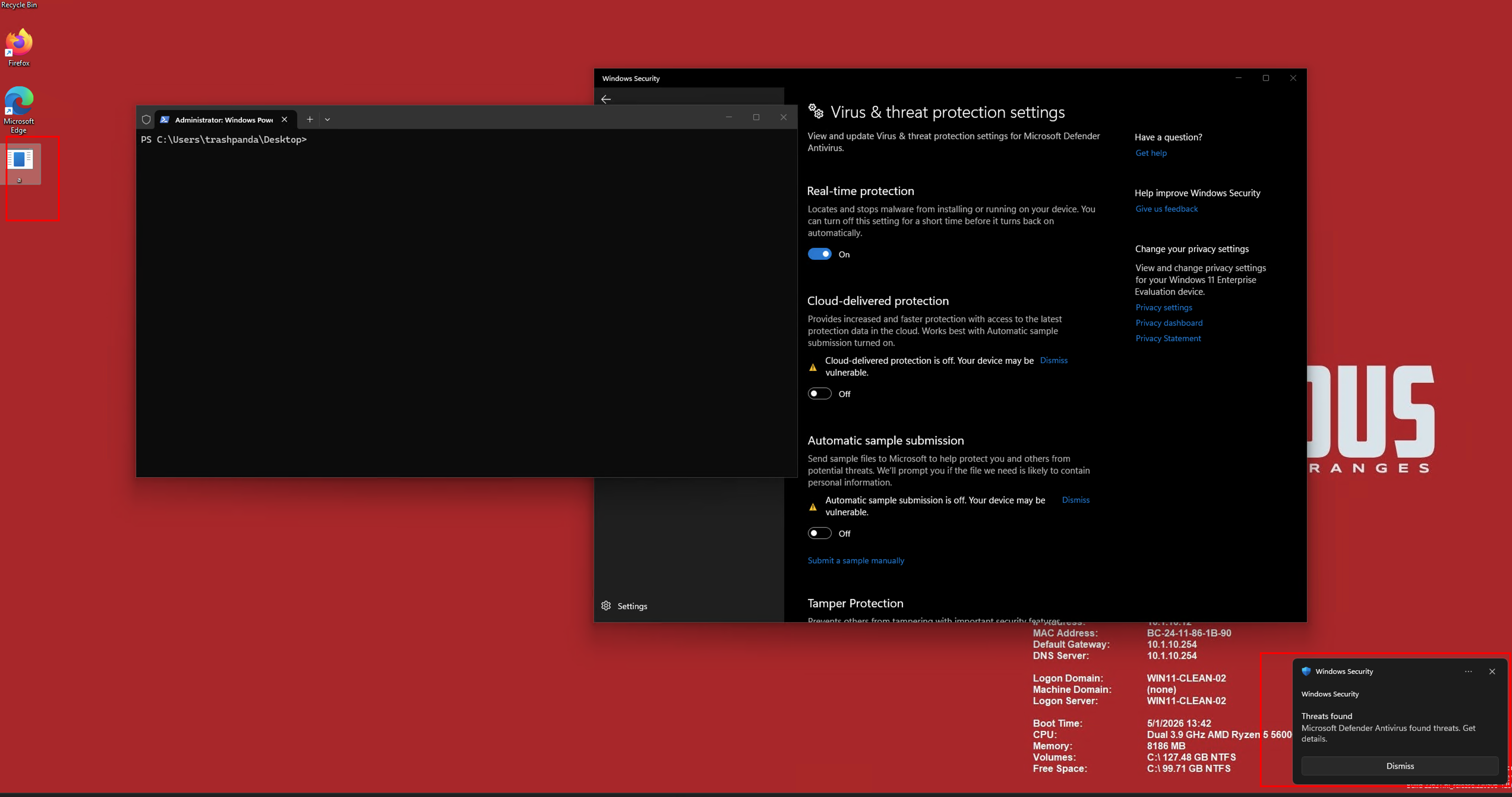Click warning icon for Automatic sample submission
Image resolution: width=1512 pixels, height=797 pixels.
click(x=813, y=507)
